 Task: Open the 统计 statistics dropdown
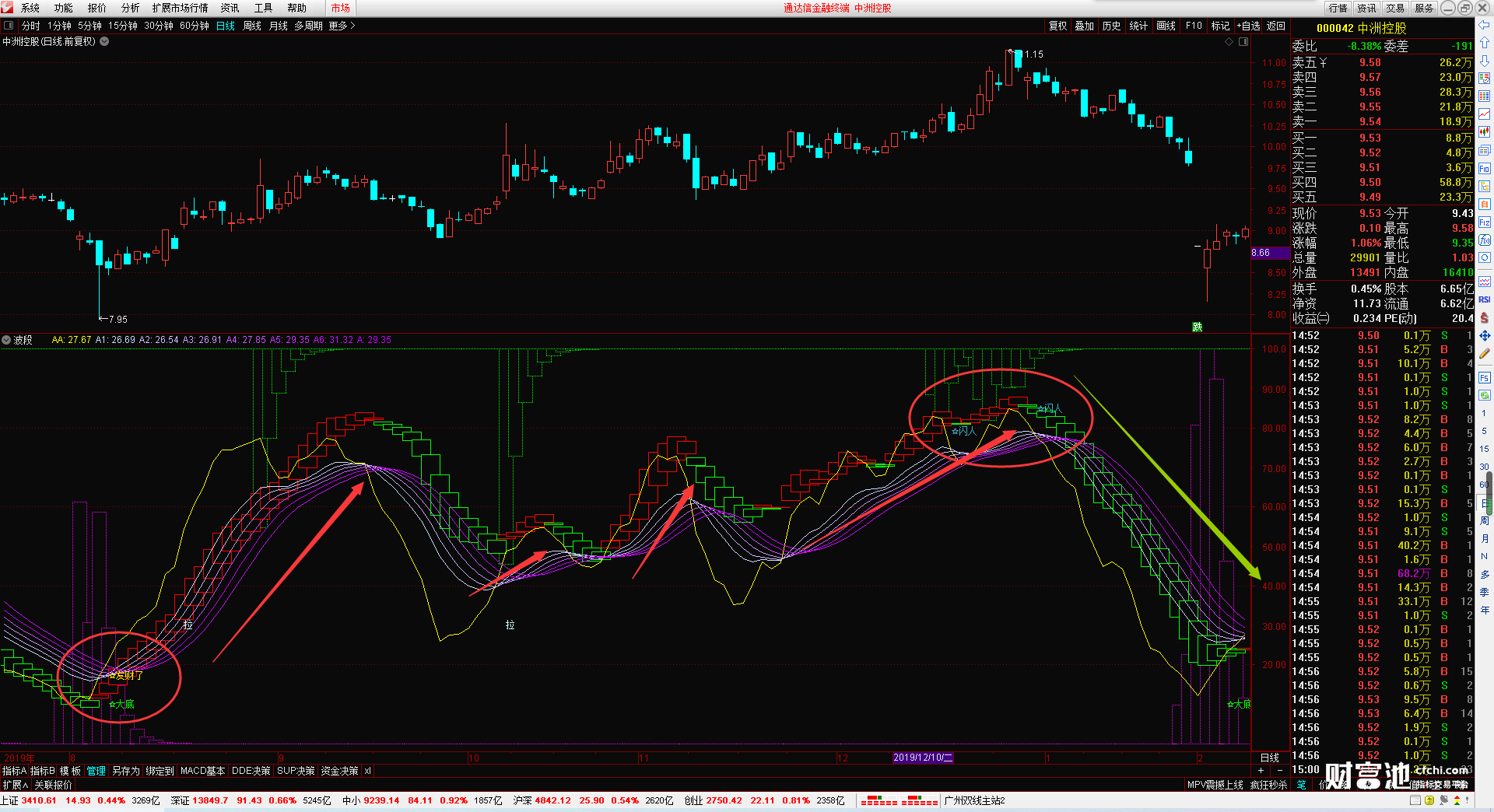[x=1138, y=26]
